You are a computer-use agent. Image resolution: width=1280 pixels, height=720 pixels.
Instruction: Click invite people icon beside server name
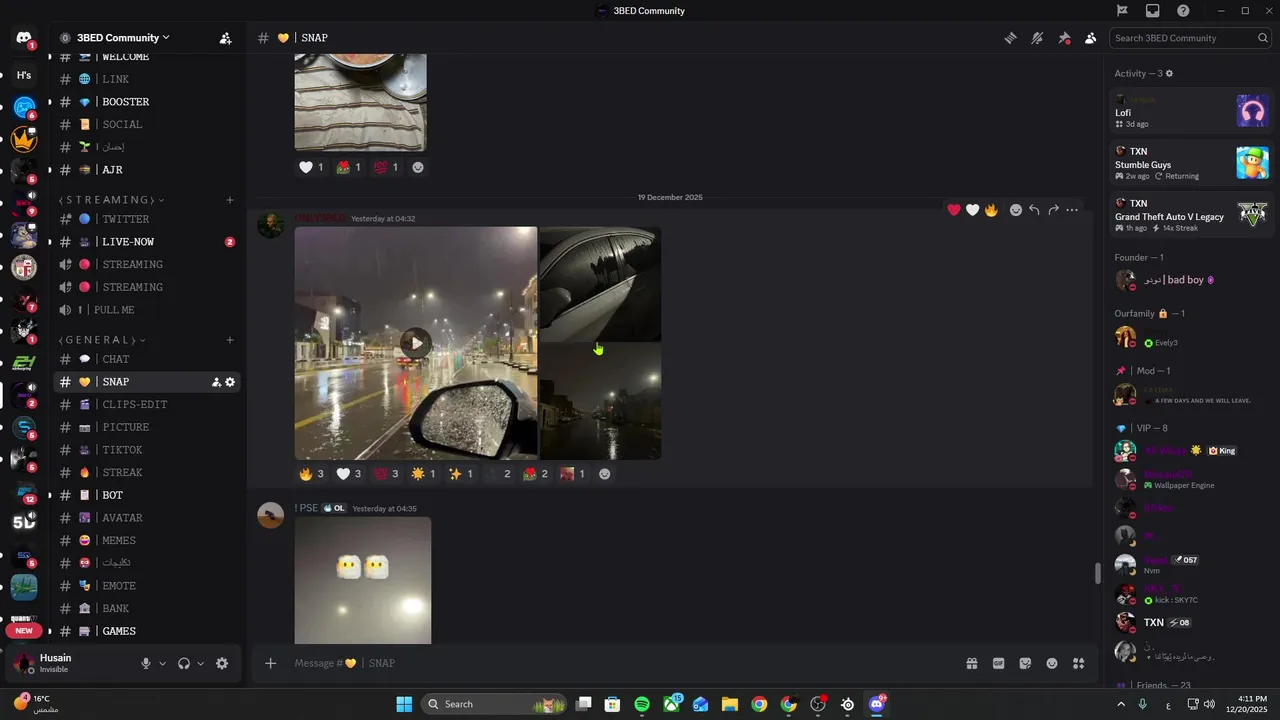click(x=226, y=38)
